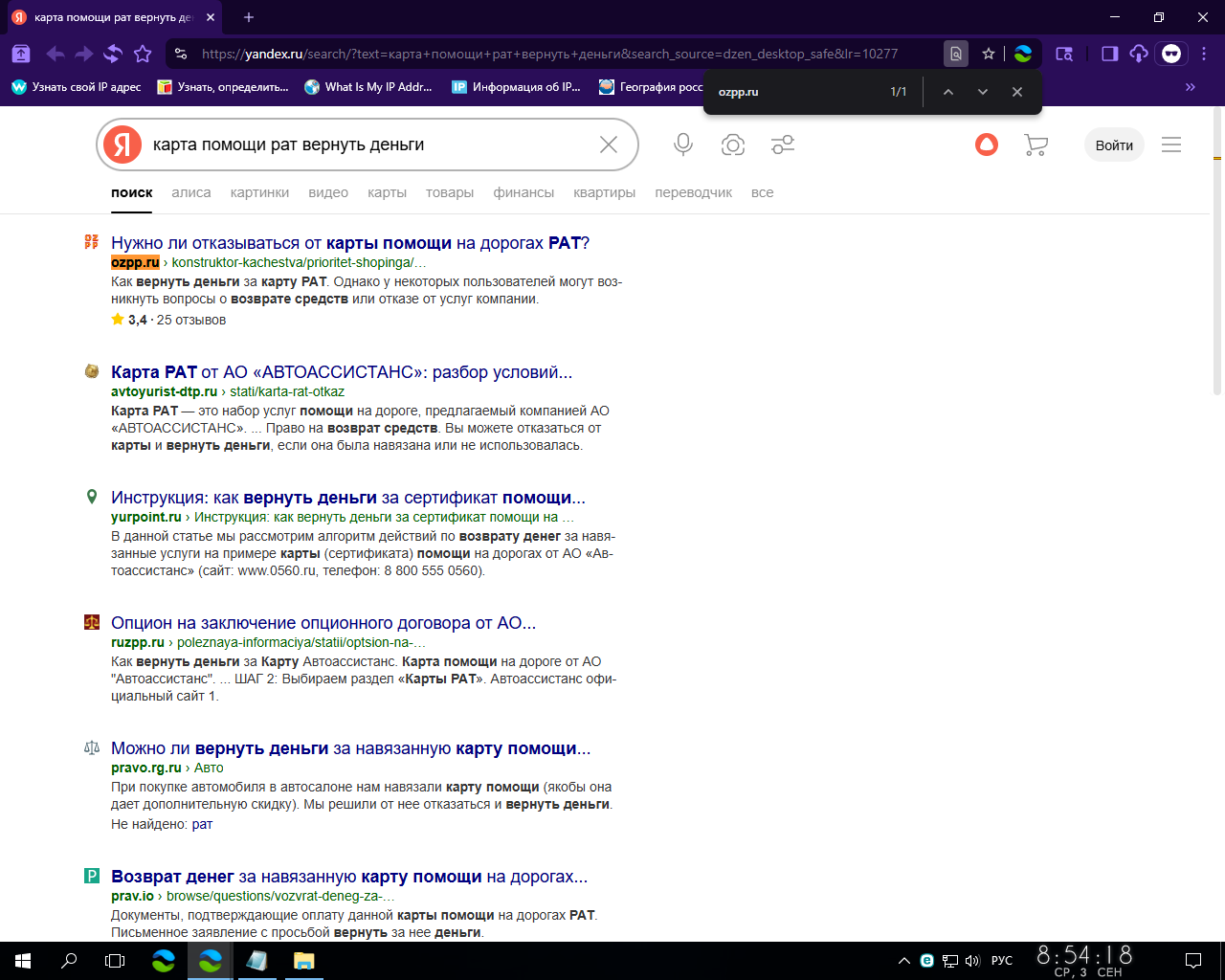
Task: Switch to финансы tab
Action: pyautogui.click(x=523, y=192)
